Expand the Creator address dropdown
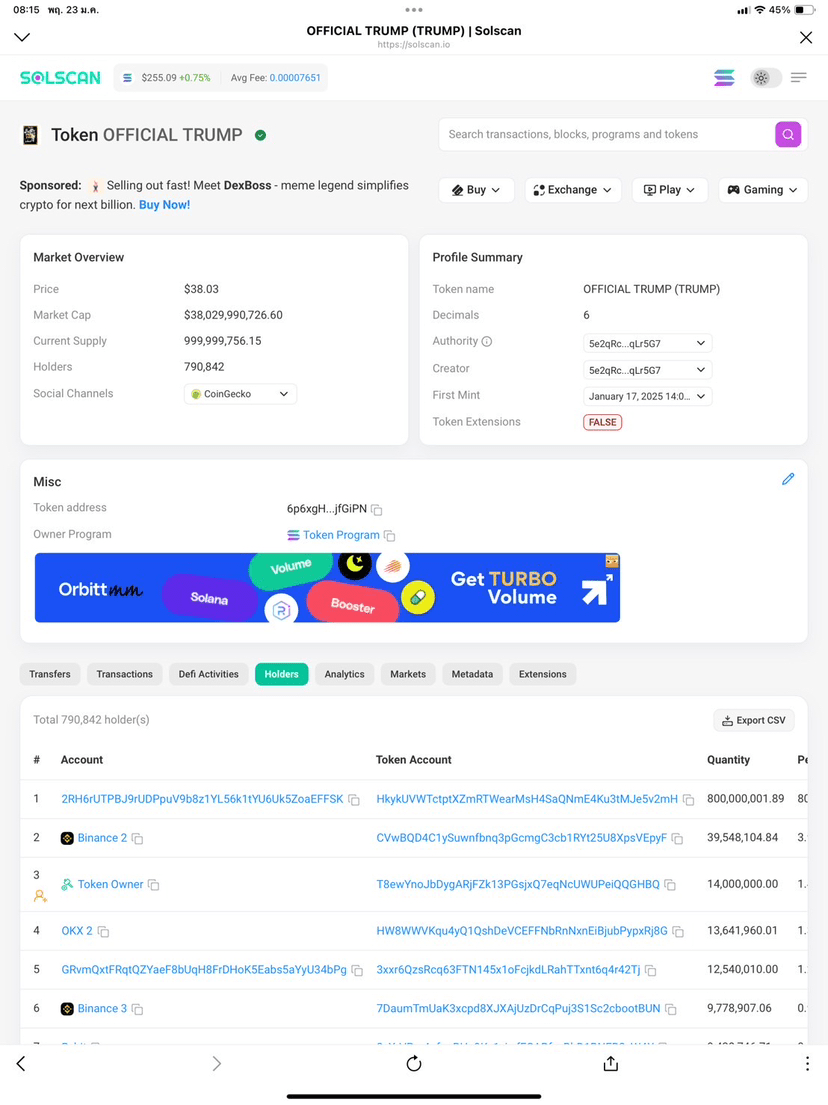Screen dimensions: 828x1105 [x=648, y=370]
